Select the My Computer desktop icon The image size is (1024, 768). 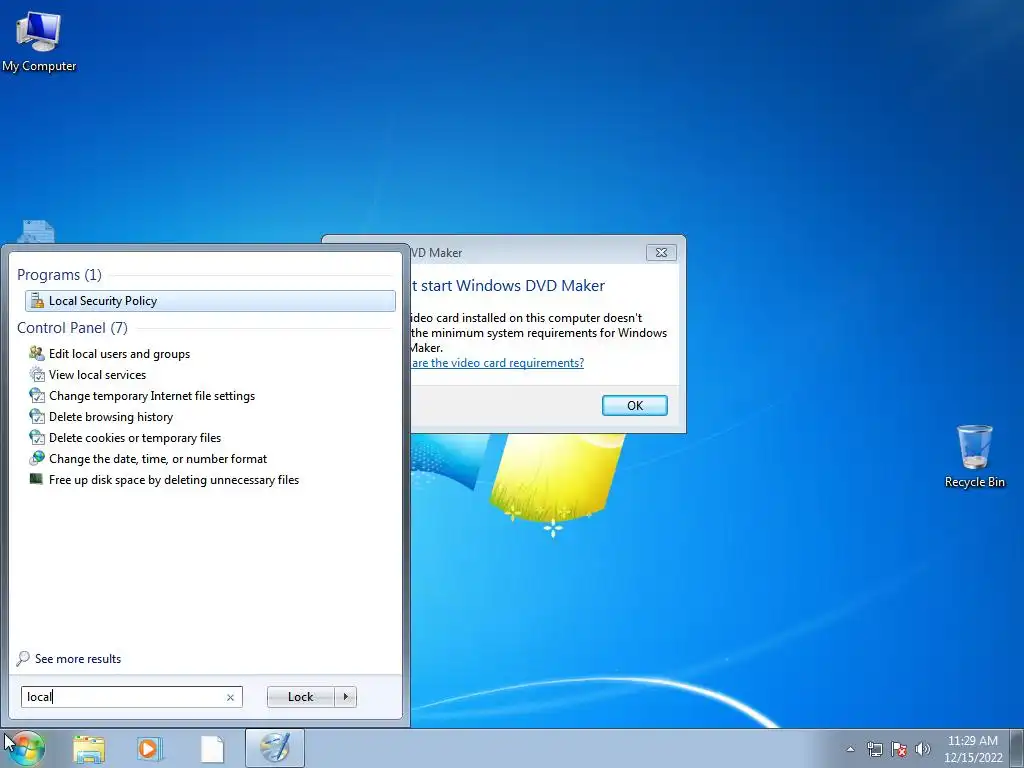39,41
